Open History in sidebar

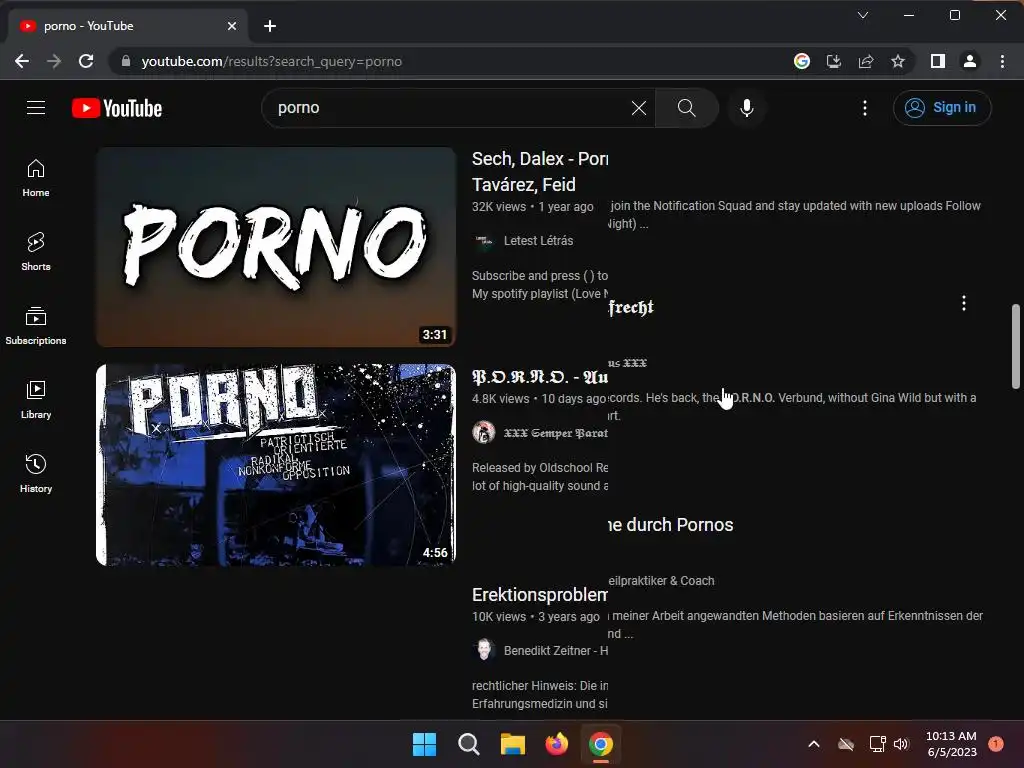point(36,473)
